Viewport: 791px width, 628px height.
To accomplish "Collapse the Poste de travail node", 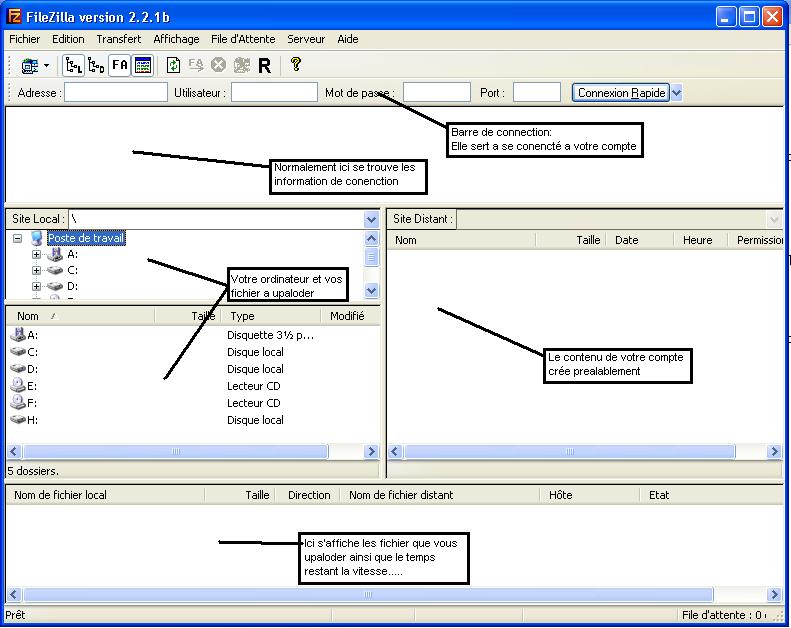I will point(18,238).
